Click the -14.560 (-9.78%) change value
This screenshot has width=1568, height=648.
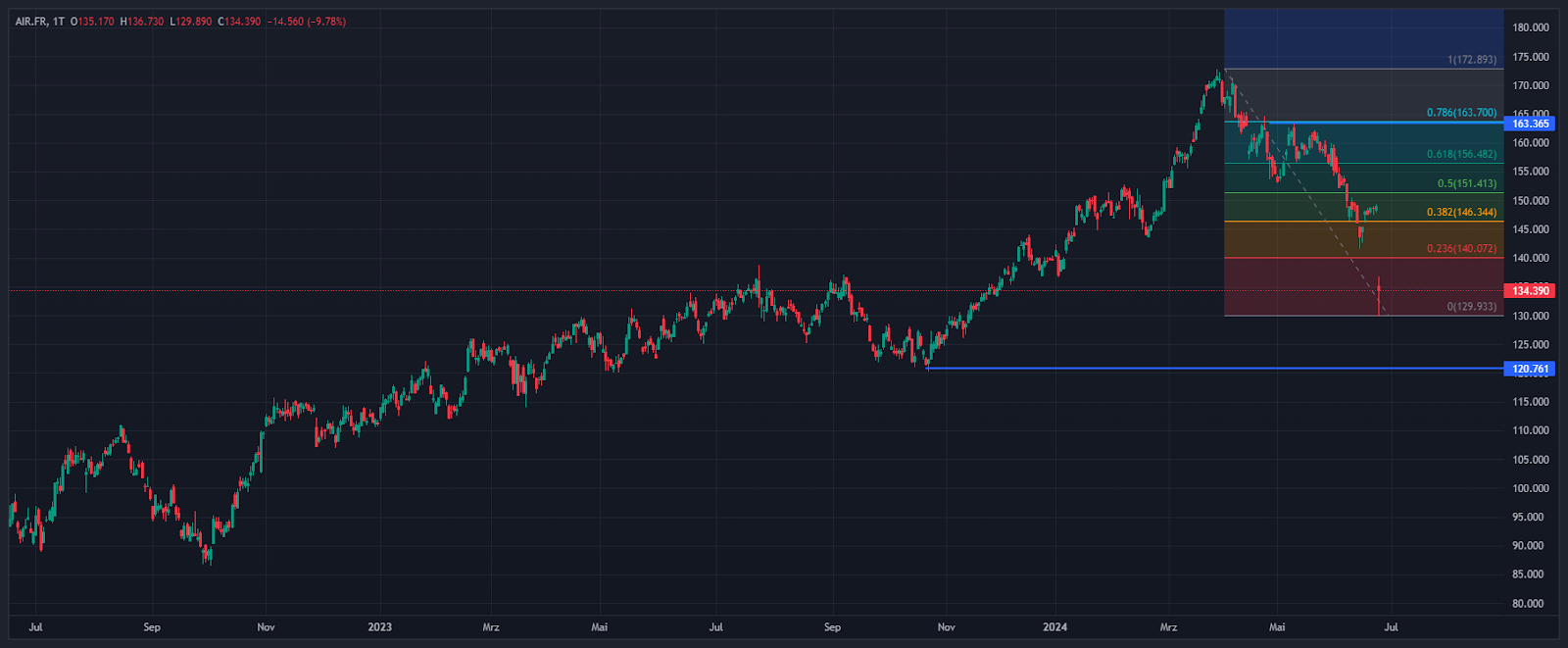(307, 22)
